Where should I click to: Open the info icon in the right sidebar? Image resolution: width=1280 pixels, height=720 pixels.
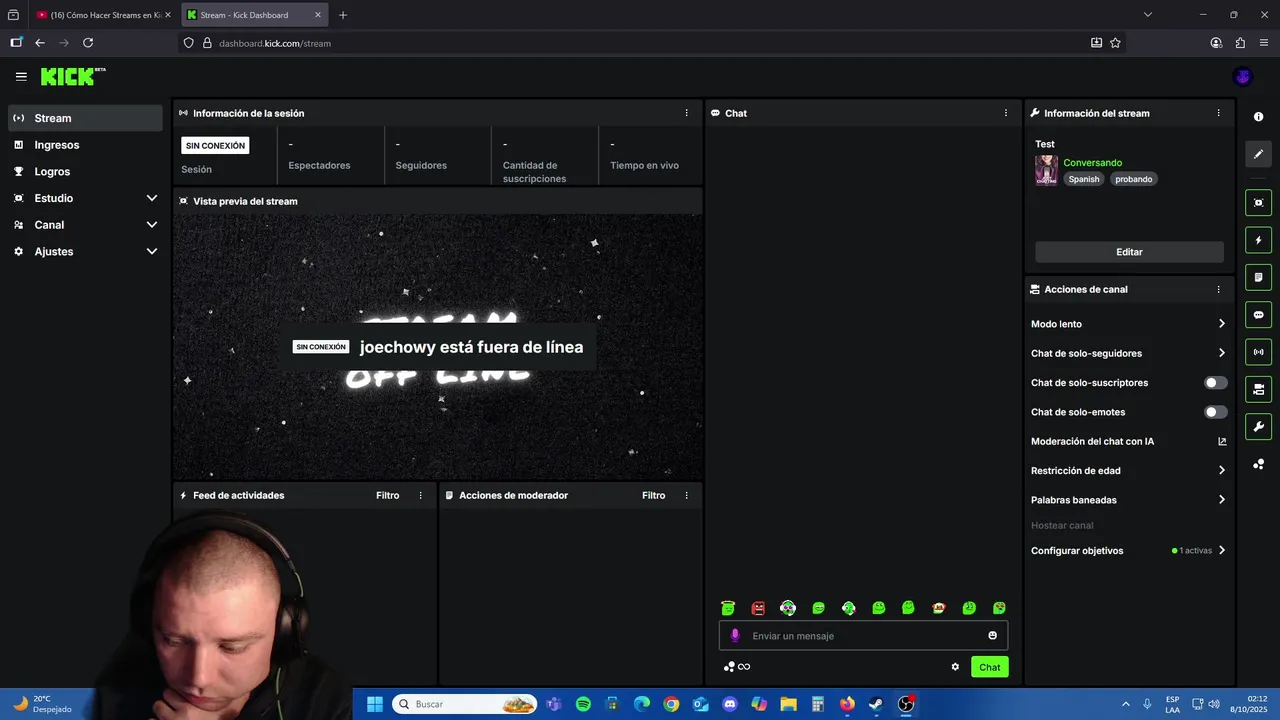pos(1258,117)
